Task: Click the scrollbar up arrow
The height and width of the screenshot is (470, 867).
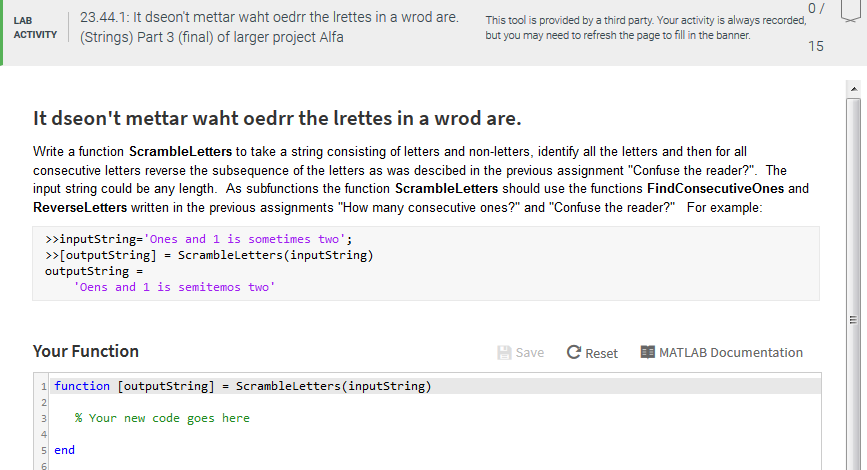Action: tap(854, 89)
